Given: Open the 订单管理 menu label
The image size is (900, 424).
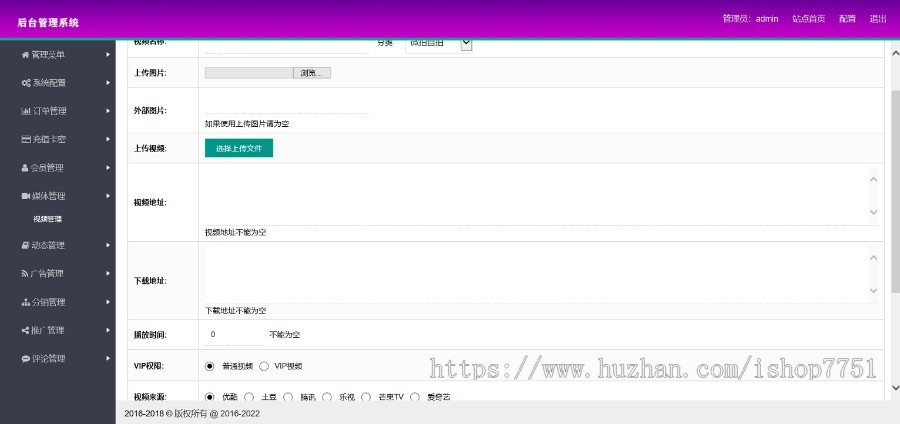Looking at the screenshot, I should (x=49, y=111).
